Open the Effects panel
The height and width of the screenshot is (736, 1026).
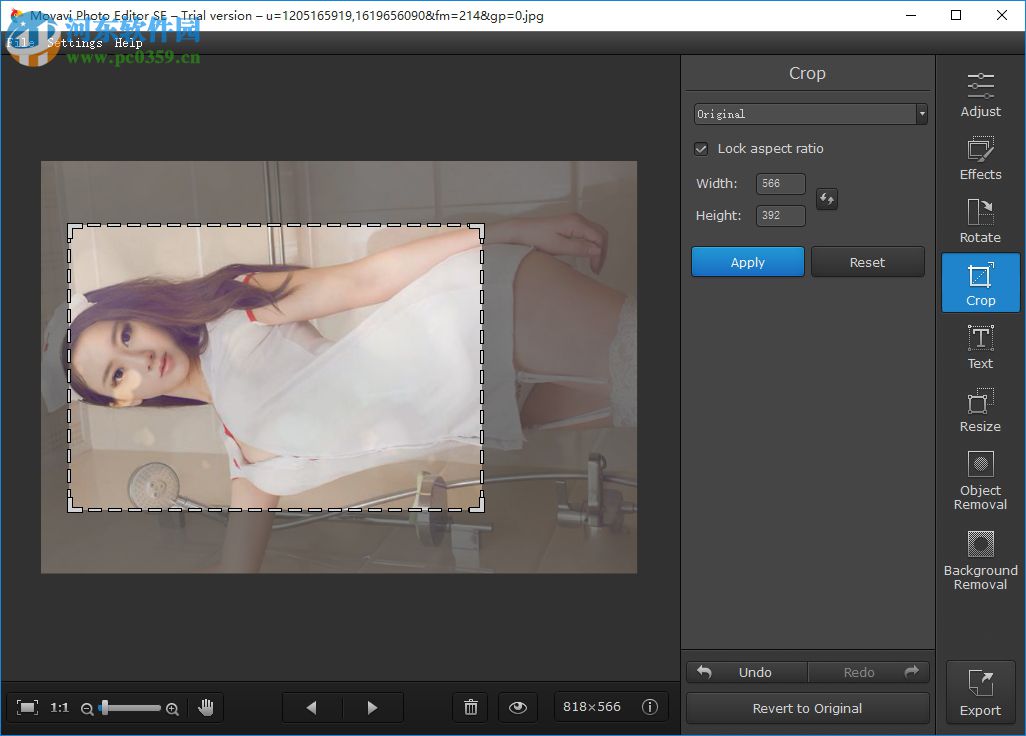point(980,158)
